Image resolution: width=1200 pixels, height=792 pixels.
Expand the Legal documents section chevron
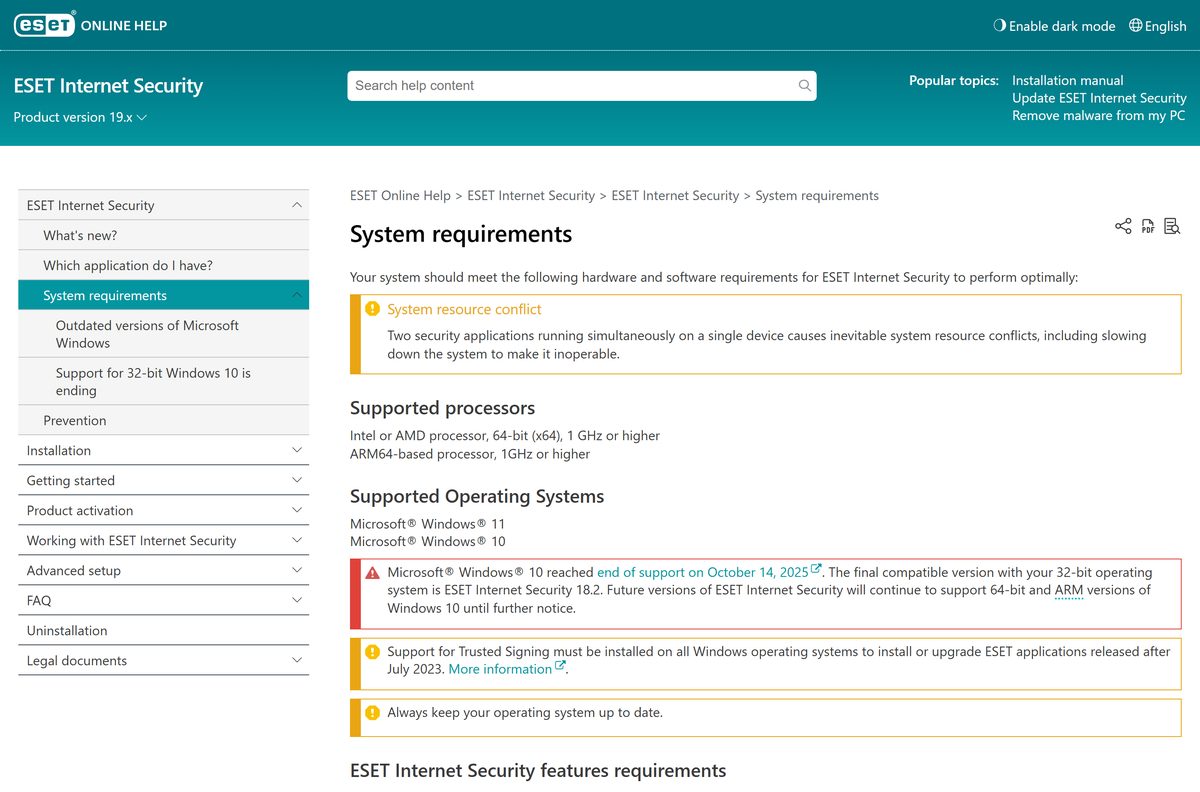[296, 660]
